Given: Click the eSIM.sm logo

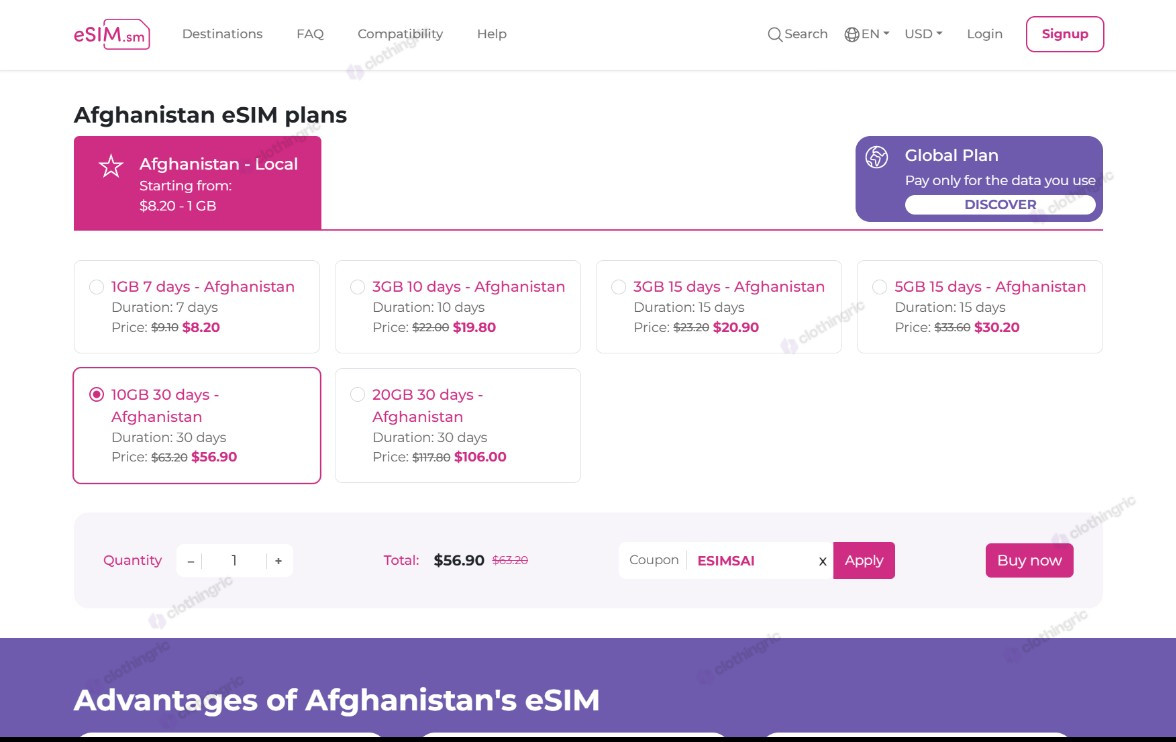Looking at the screenshot, I should [x=112, y=35].
